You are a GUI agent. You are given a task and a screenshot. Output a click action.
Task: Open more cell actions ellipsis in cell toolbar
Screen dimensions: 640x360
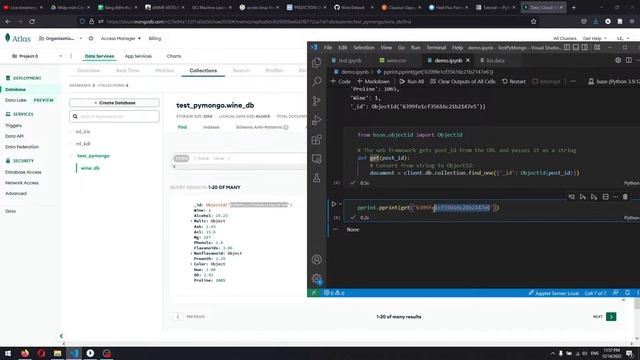615,197
